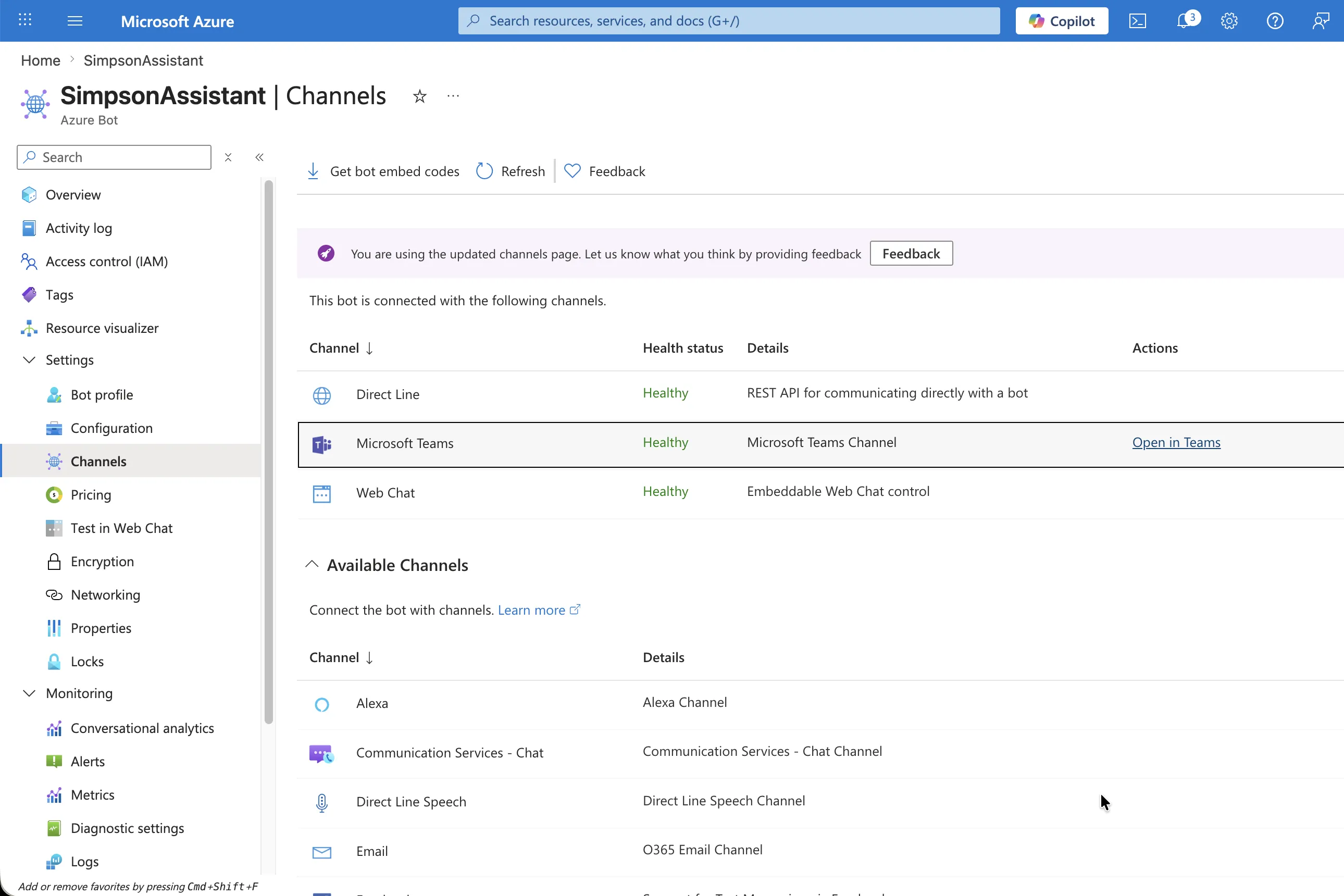Screen dimensions: 1344x896
Task: Click the Microsoft Teams icon
Action: [322, 444]
